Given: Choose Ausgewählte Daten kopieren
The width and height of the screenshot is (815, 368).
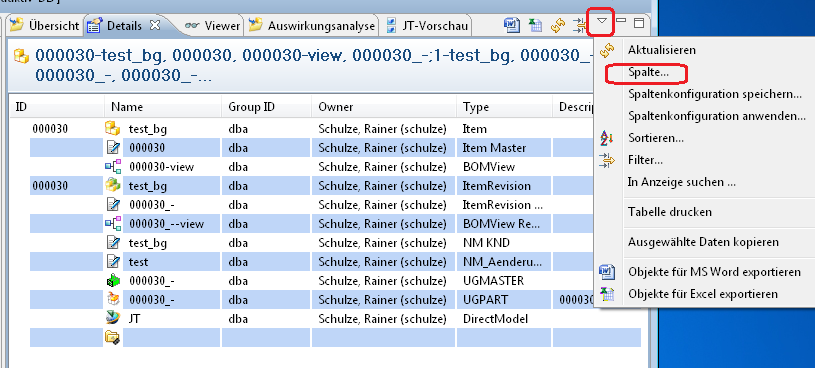Looking at the screenshot, I should [704, 242].
